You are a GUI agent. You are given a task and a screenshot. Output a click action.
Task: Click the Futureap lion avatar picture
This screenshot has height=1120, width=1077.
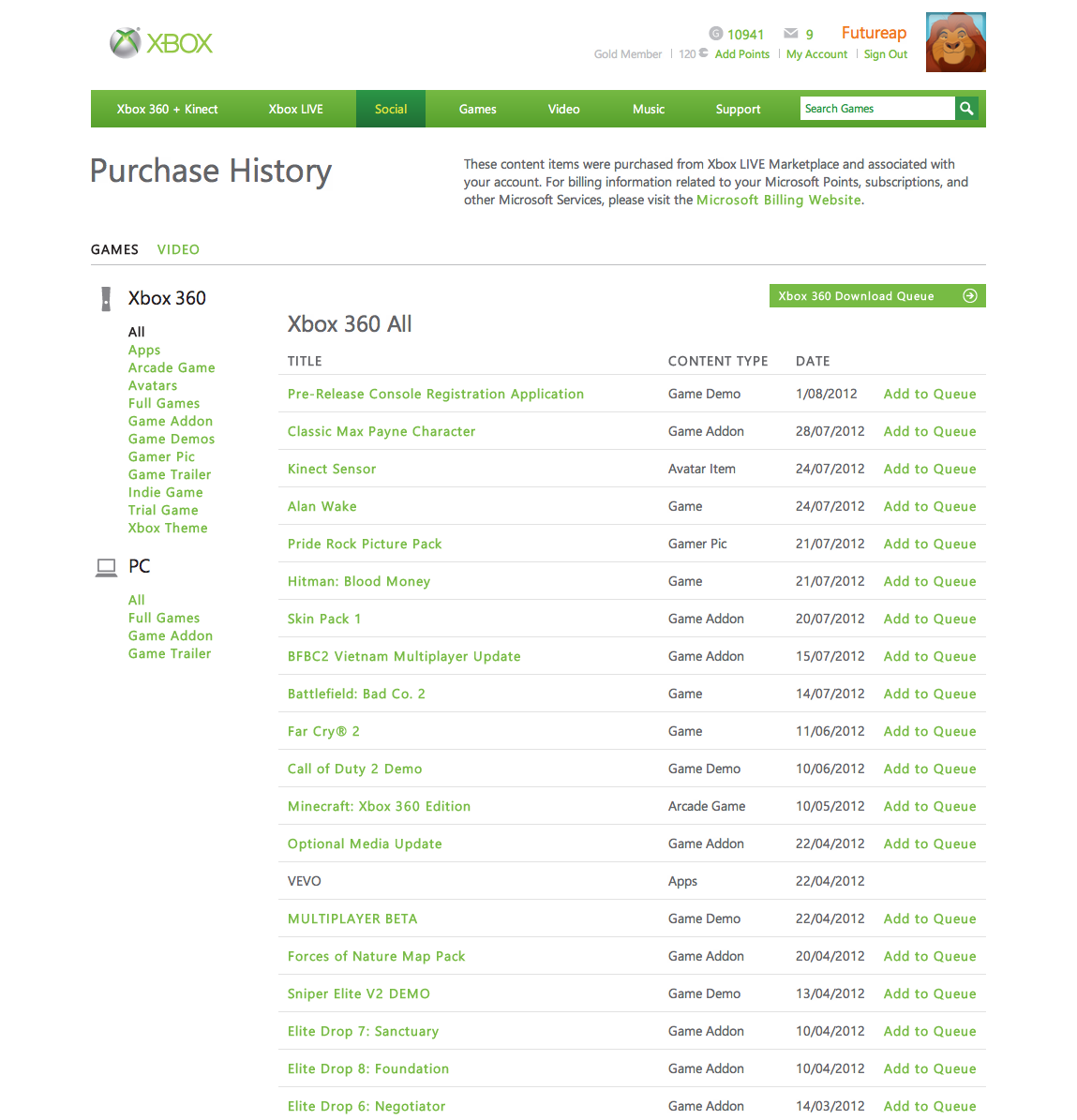[955, 42]
